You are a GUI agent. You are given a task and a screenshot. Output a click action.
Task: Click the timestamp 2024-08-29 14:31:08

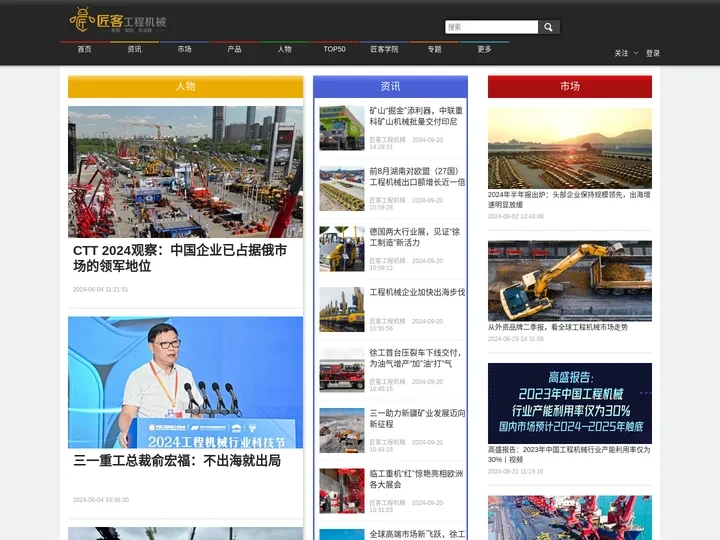516,339
